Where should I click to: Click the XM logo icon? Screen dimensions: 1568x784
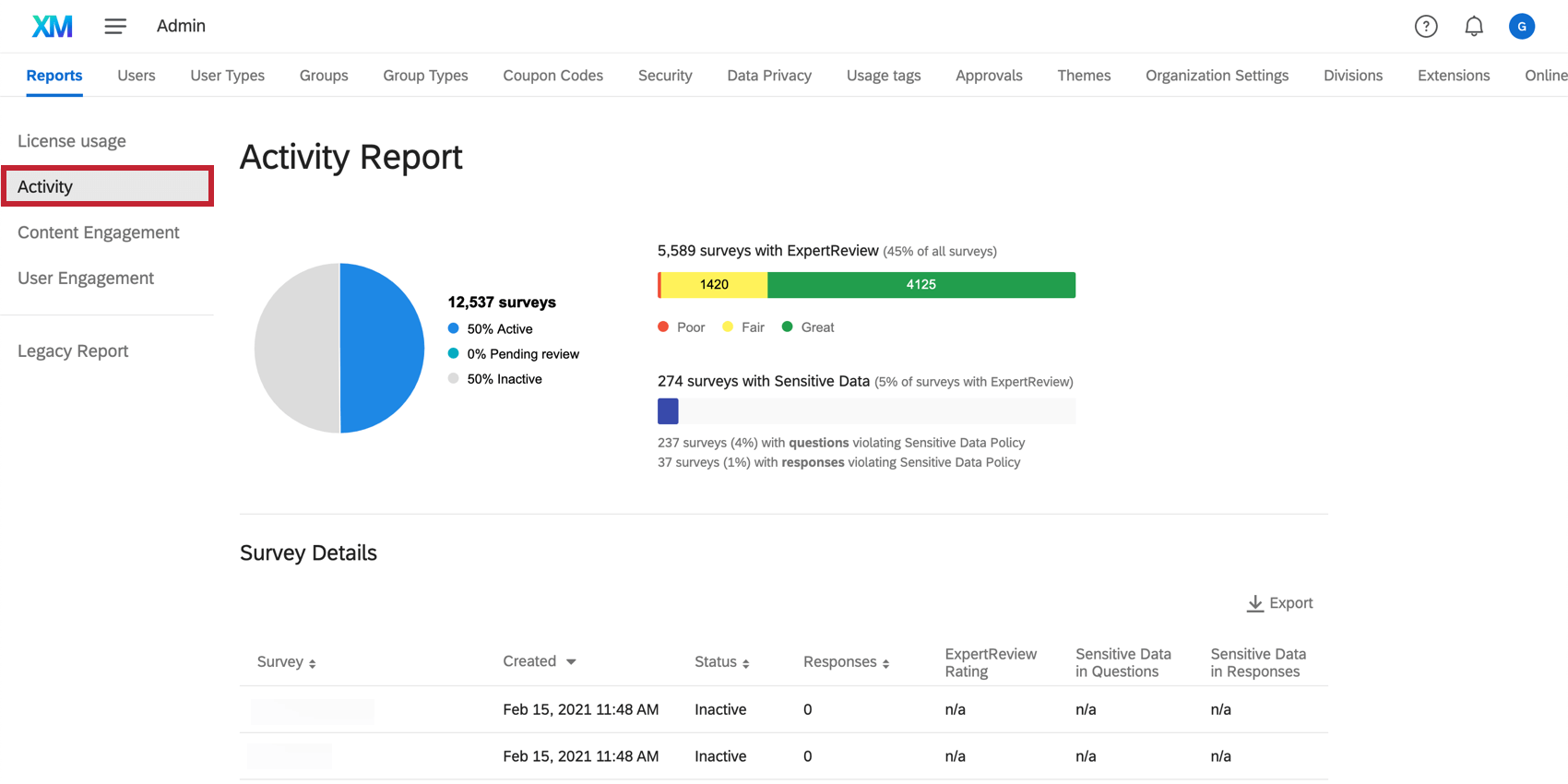tap(52, 26)
